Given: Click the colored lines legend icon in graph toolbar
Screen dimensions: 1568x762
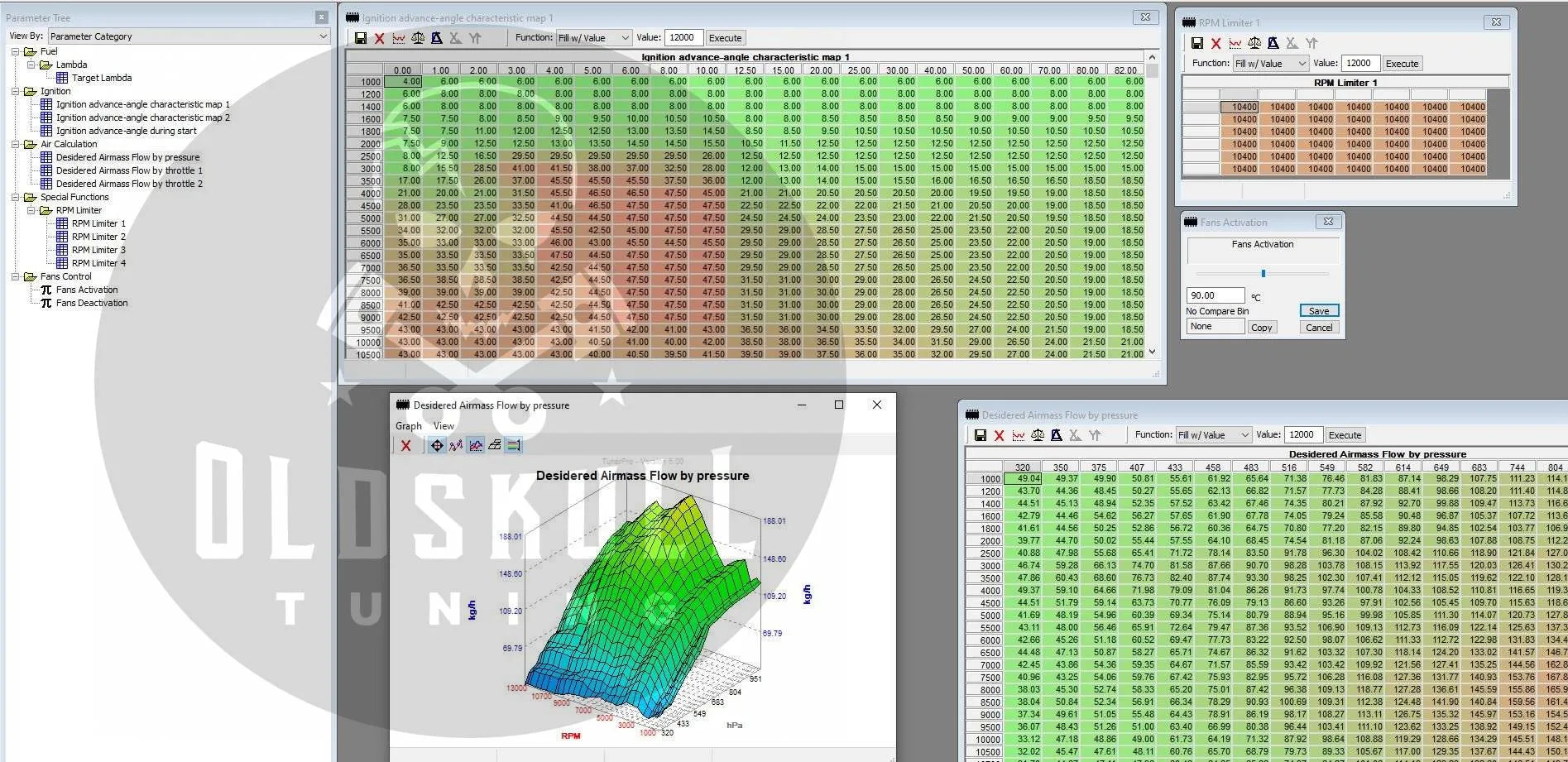Looking at the screenshot, I should coord(514,445).
